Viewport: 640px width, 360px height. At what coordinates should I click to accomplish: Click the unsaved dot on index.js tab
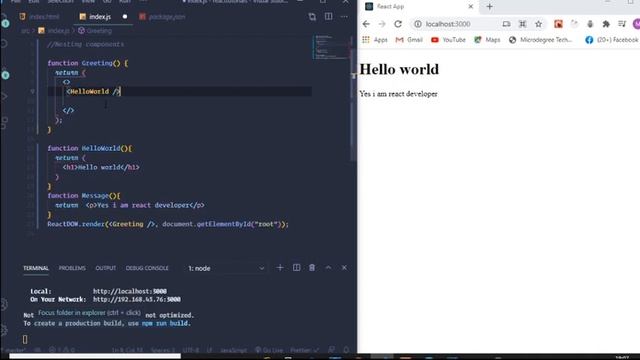[125, 17]
